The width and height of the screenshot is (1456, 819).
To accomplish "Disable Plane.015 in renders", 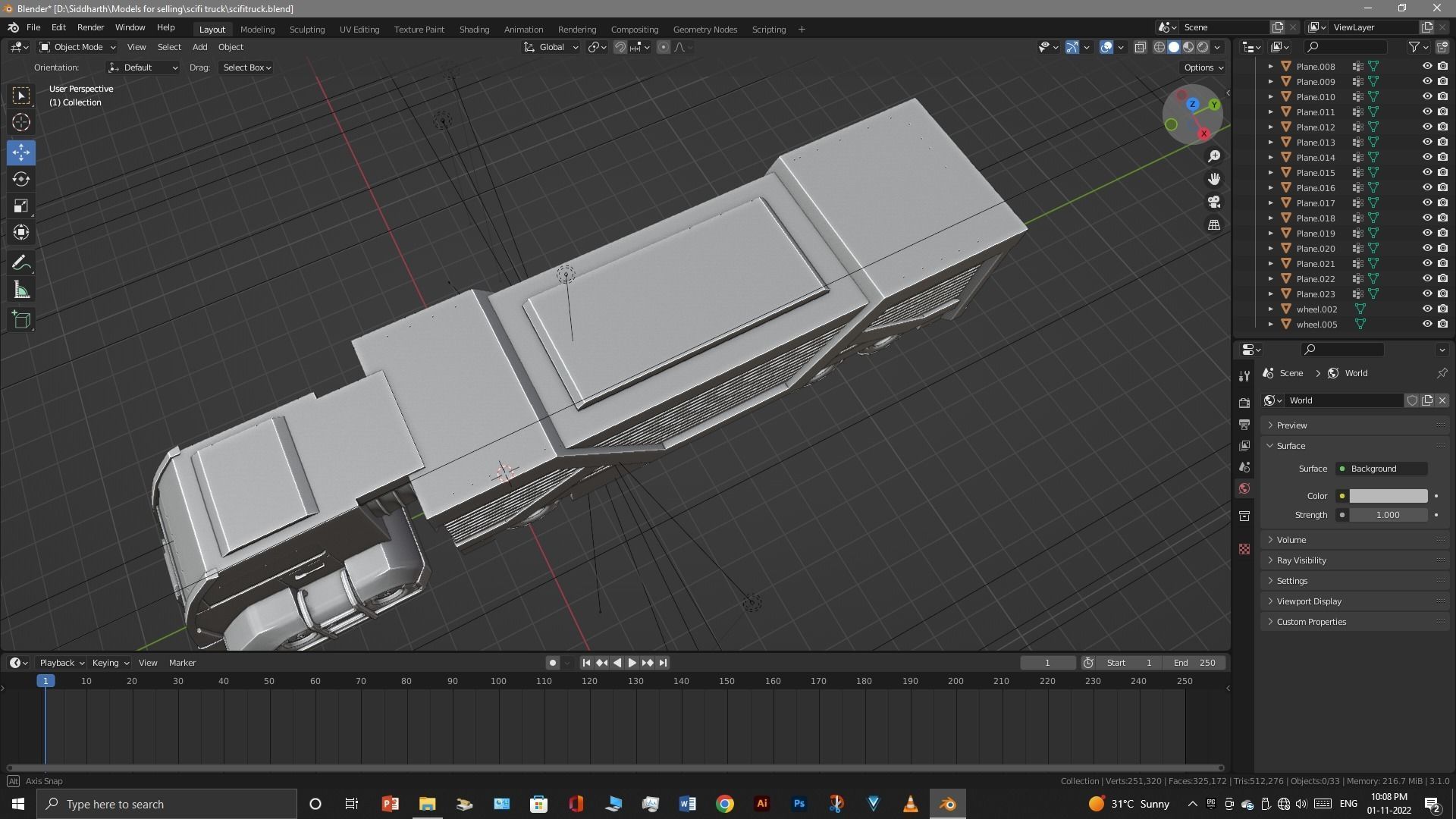I will (1442, 172).
